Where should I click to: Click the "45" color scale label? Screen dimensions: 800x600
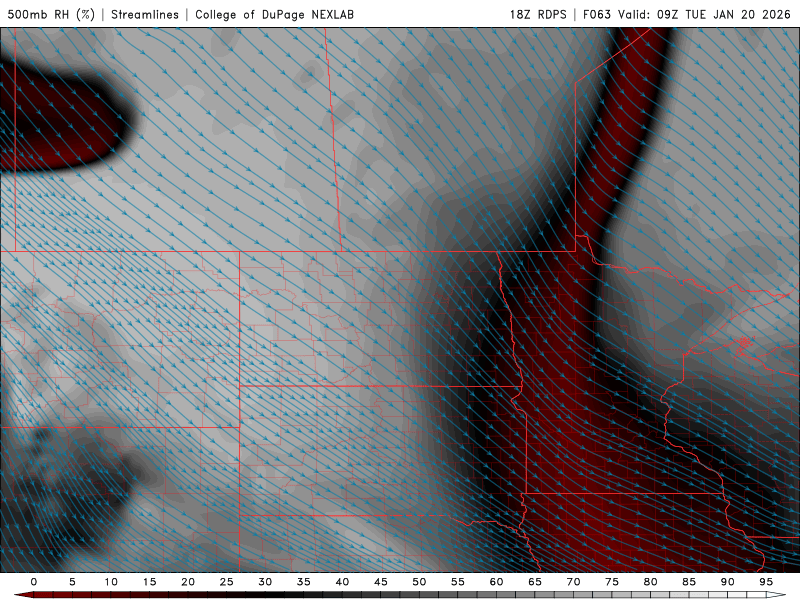[381, 582]
